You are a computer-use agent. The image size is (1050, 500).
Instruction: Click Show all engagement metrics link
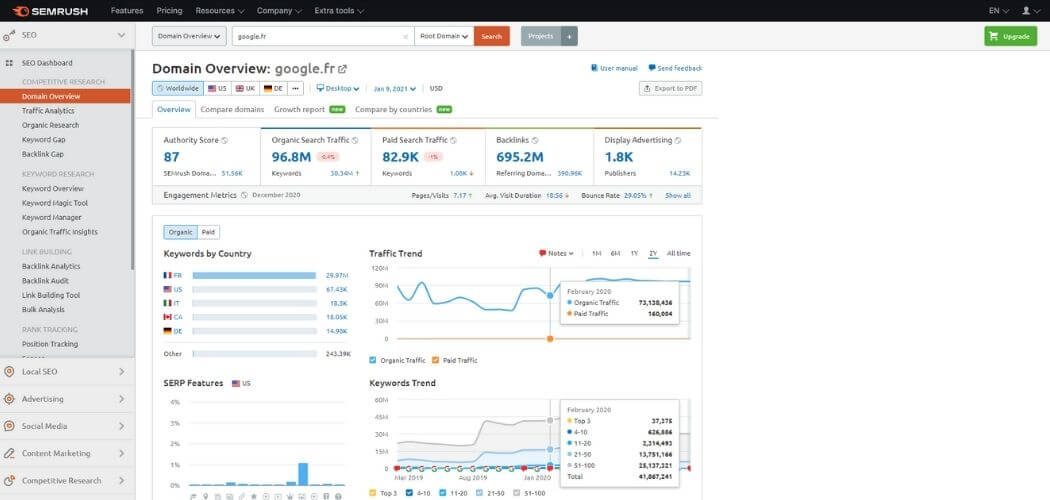(x=678, y=195)
